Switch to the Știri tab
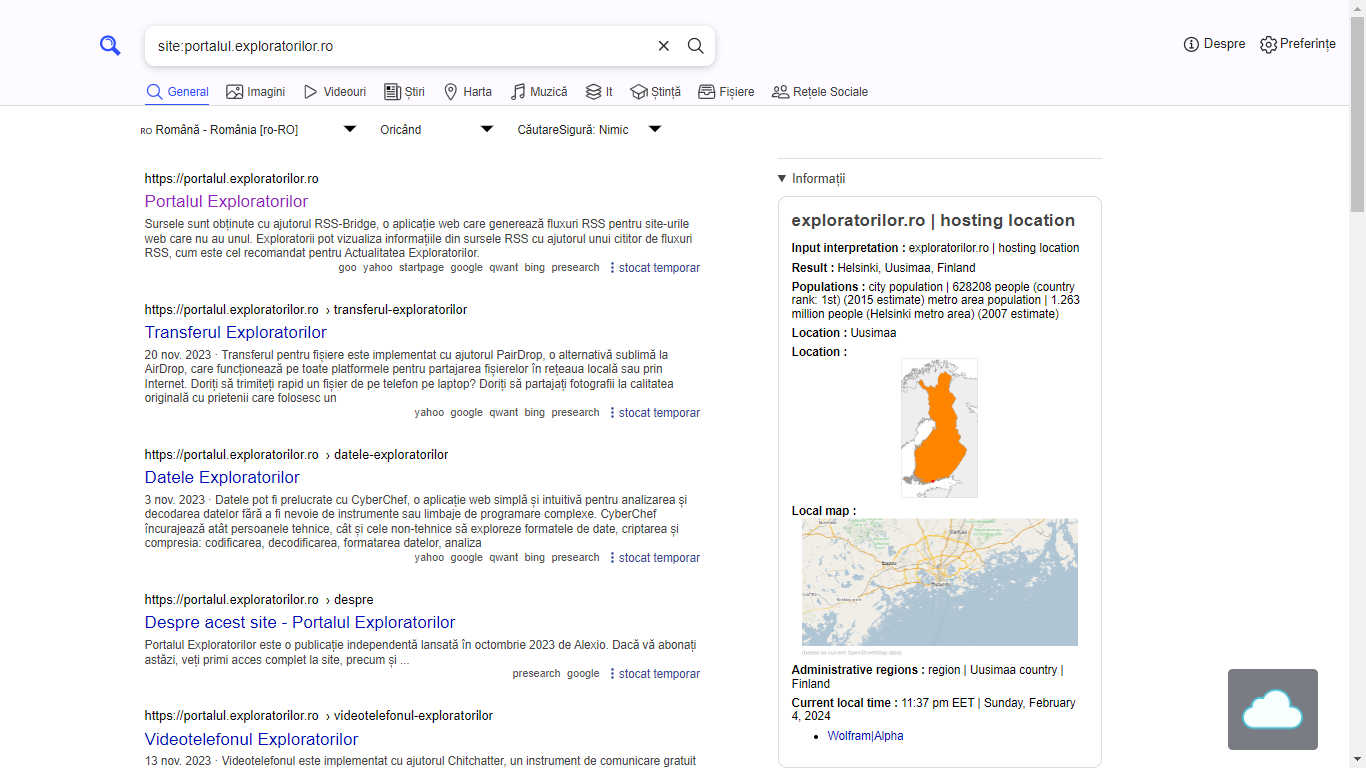1366x768 pixels. 404,91
